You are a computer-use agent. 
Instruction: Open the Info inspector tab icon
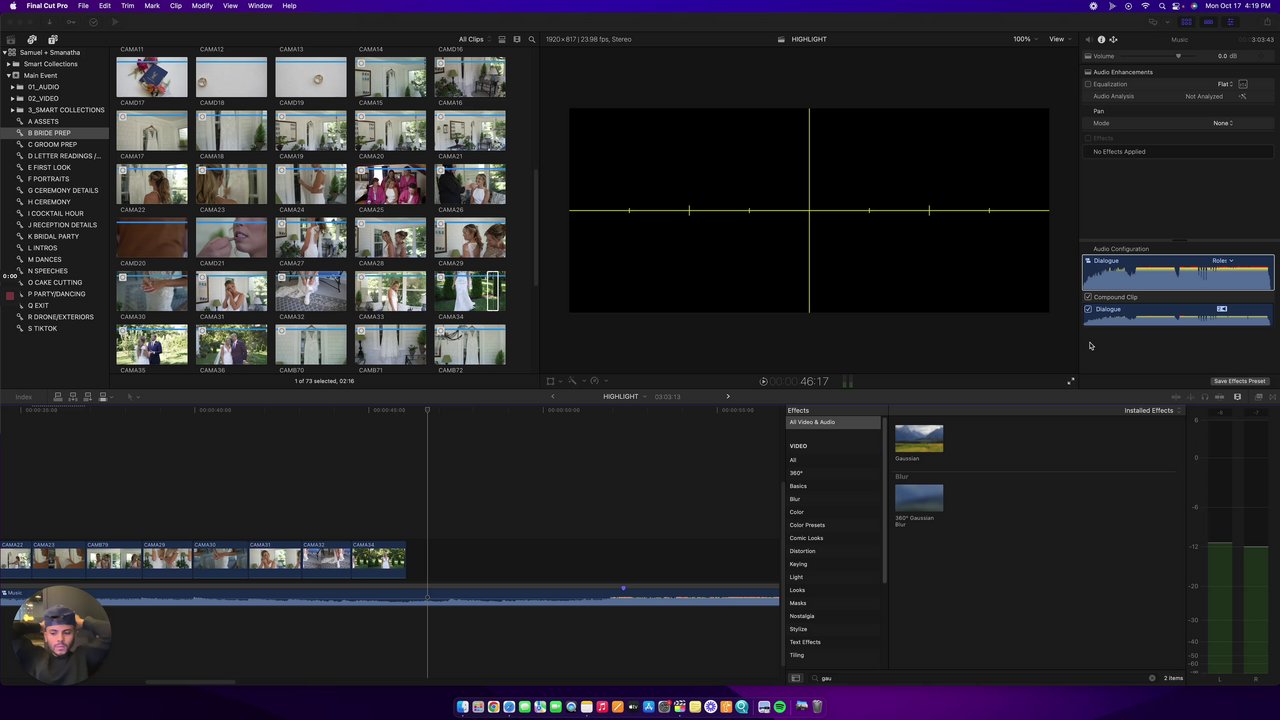[x=1101, y=39]
